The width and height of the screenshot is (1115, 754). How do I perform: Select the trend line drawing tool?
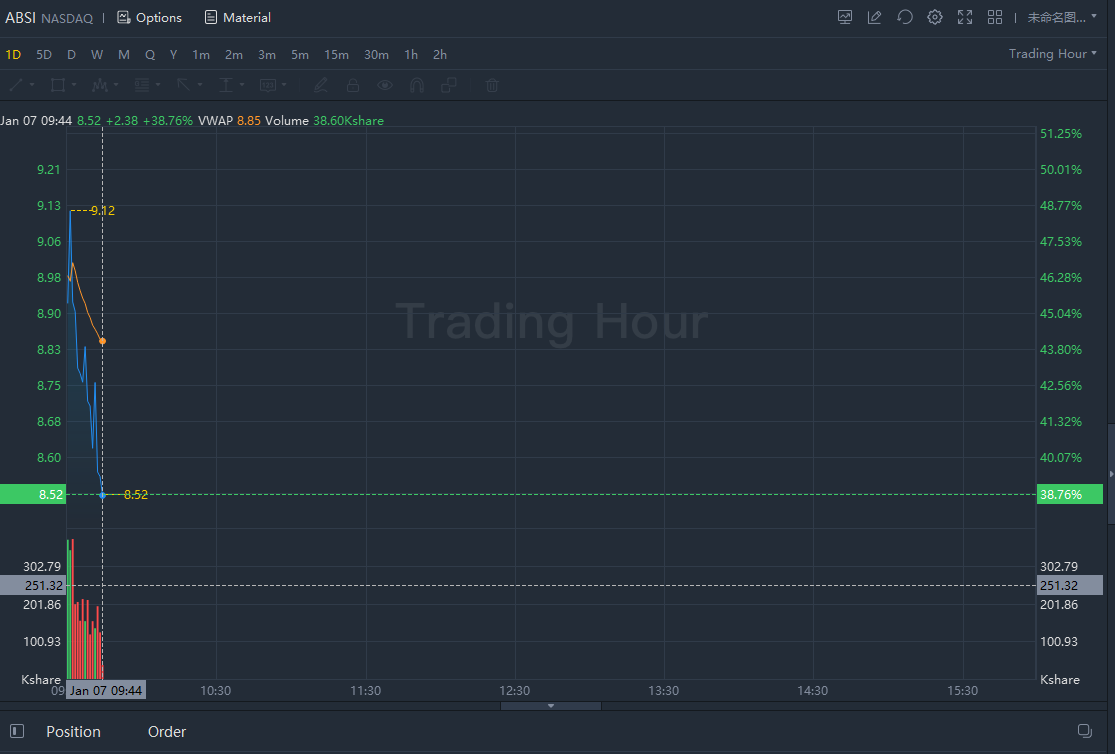point(16,85)
